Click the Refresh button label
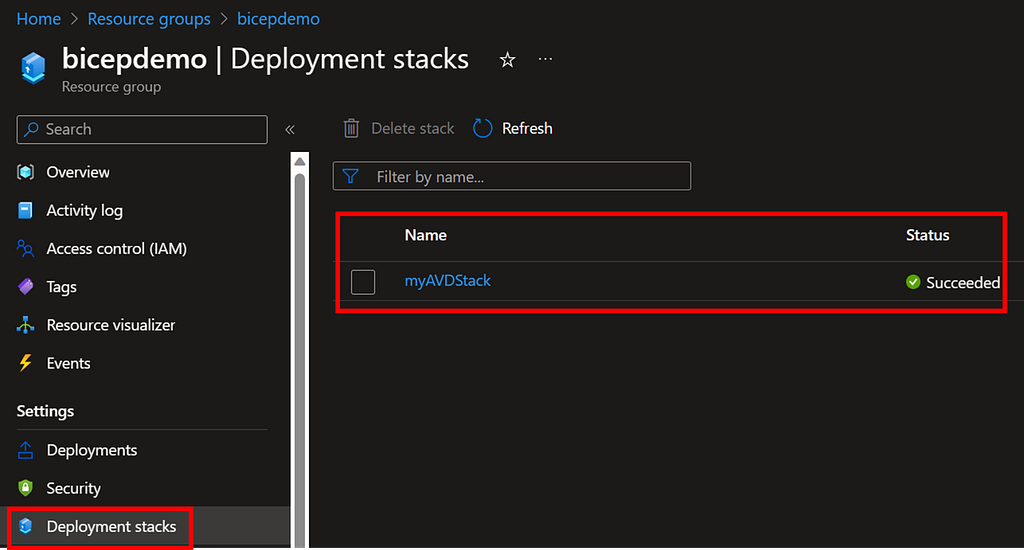 [527, 128]
